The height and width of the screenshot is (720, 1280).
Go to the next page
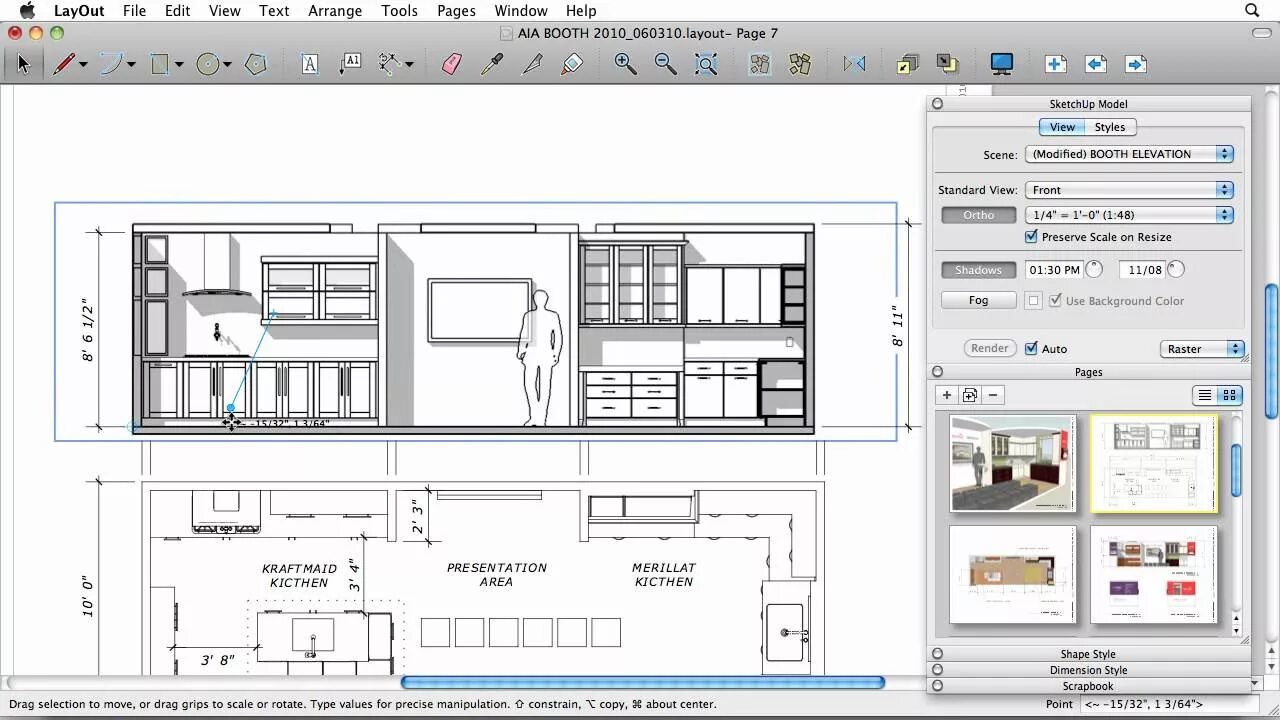1135,64
